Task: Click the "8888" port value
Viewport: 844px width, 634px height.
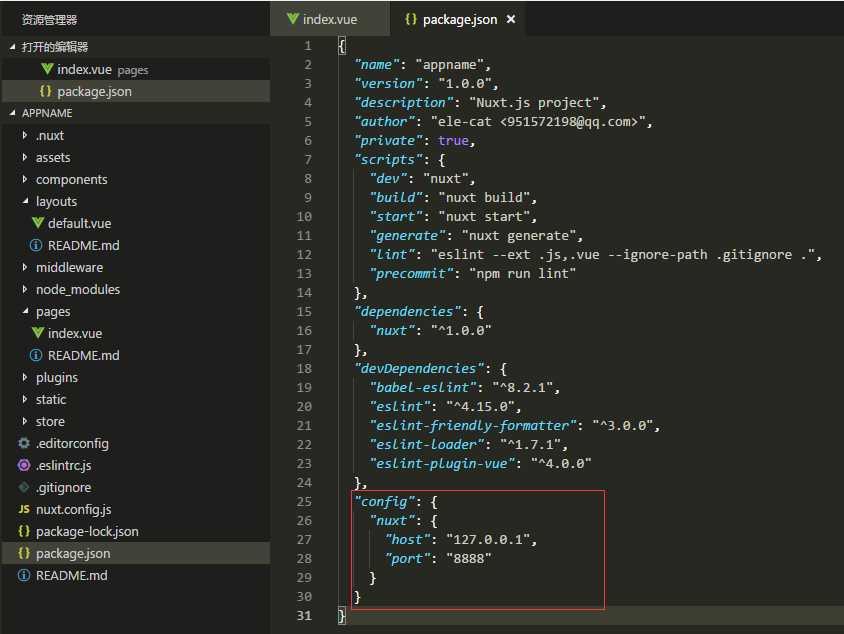Action: 468,559
